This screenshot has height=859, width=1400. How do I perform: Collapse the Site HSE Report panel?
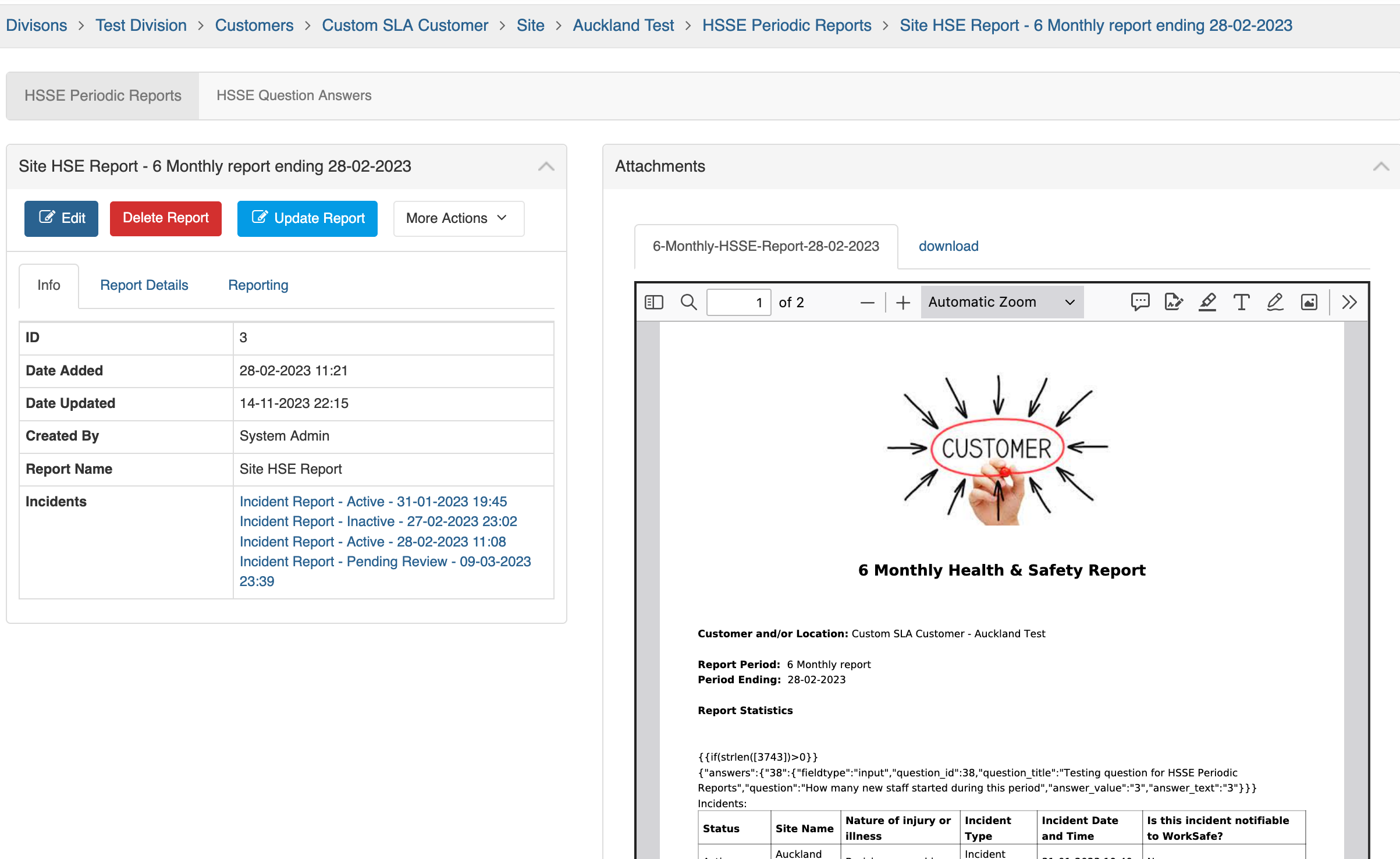(545, 166)
